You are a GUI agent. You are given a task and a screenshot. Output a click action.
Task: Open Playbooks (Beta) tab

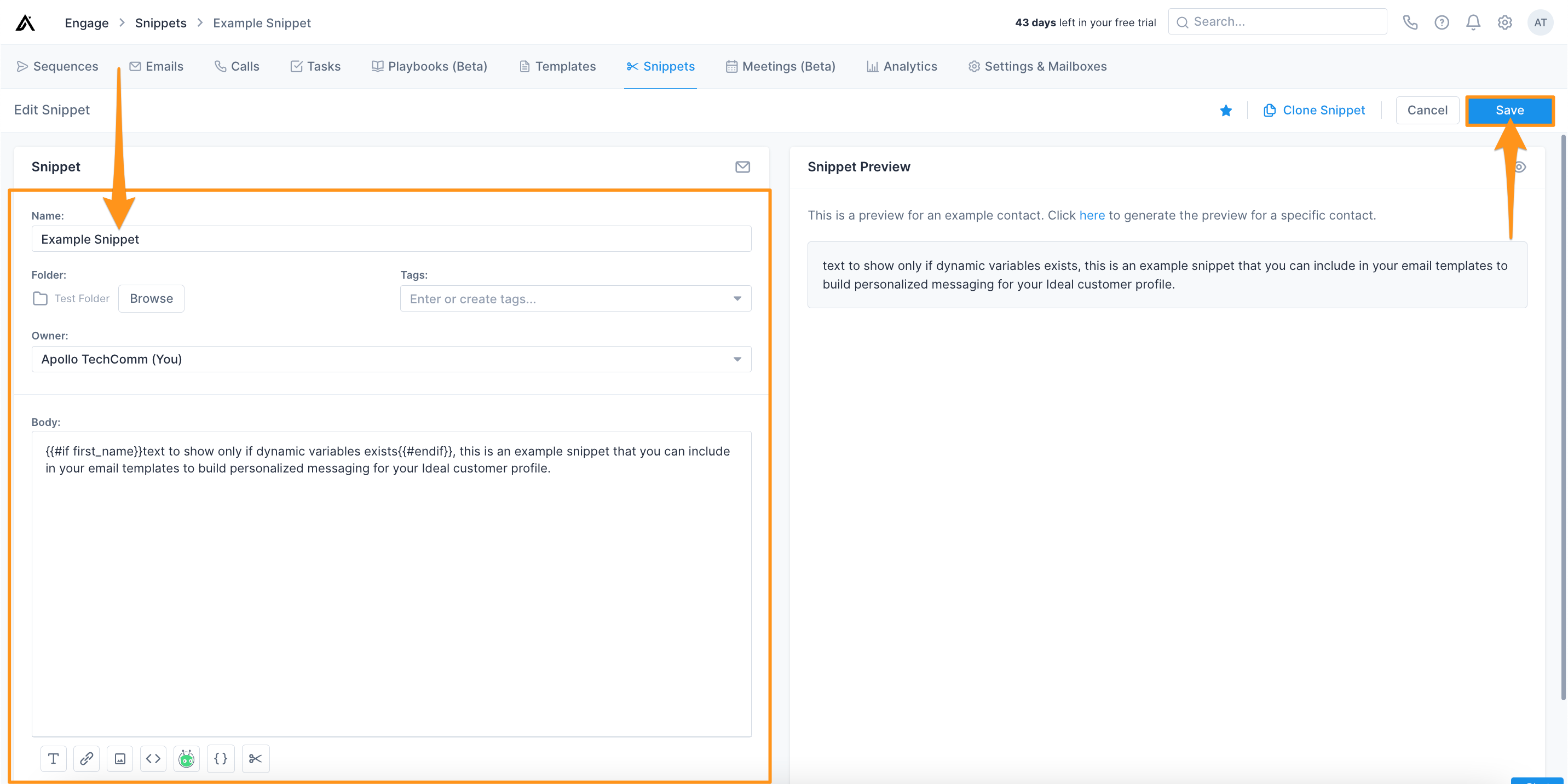click(x=429, y=66)
